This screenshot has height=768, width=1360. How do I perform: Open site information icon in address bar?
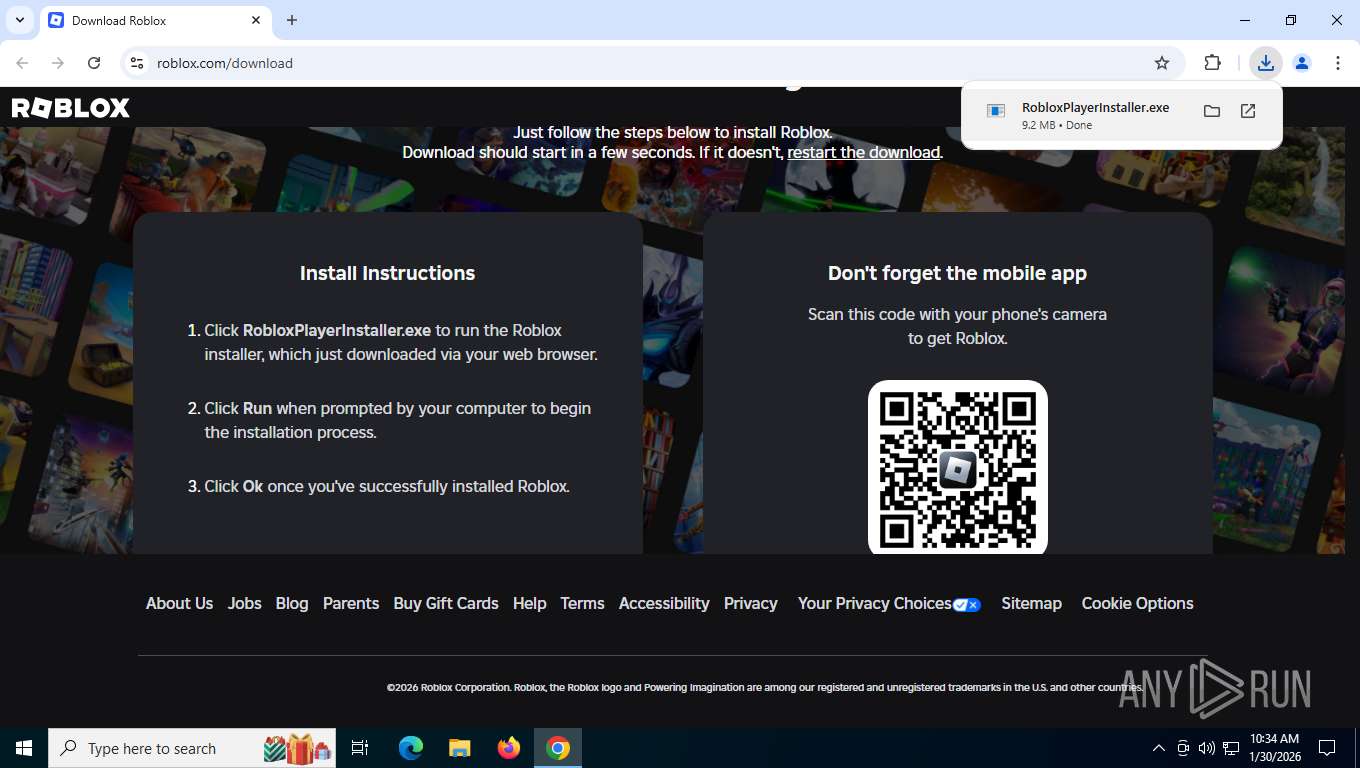[137, 63]
